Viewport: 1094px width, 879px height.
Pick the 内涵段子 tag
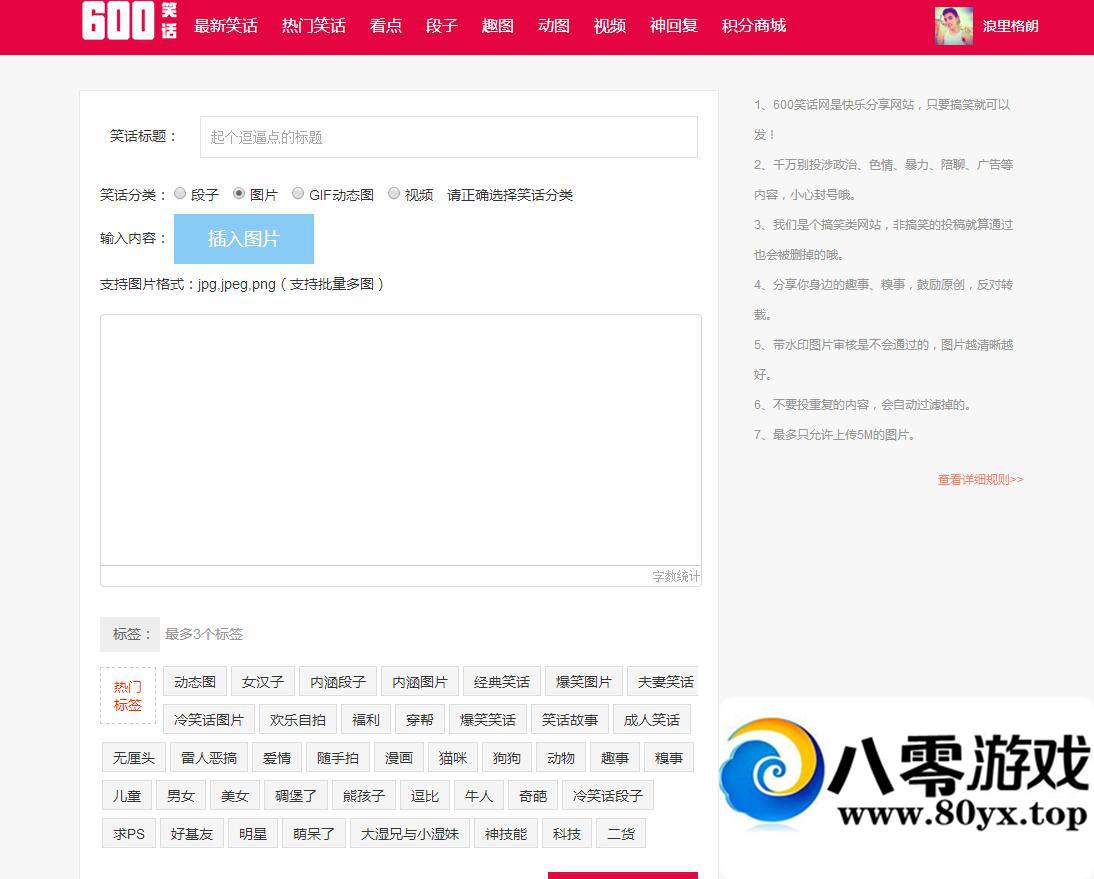[x=338, y=682]
